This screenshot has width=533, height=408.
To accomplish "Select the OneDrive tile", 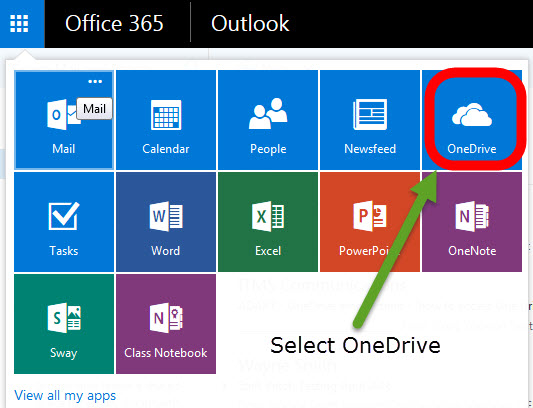I will (x=472, y=120).
